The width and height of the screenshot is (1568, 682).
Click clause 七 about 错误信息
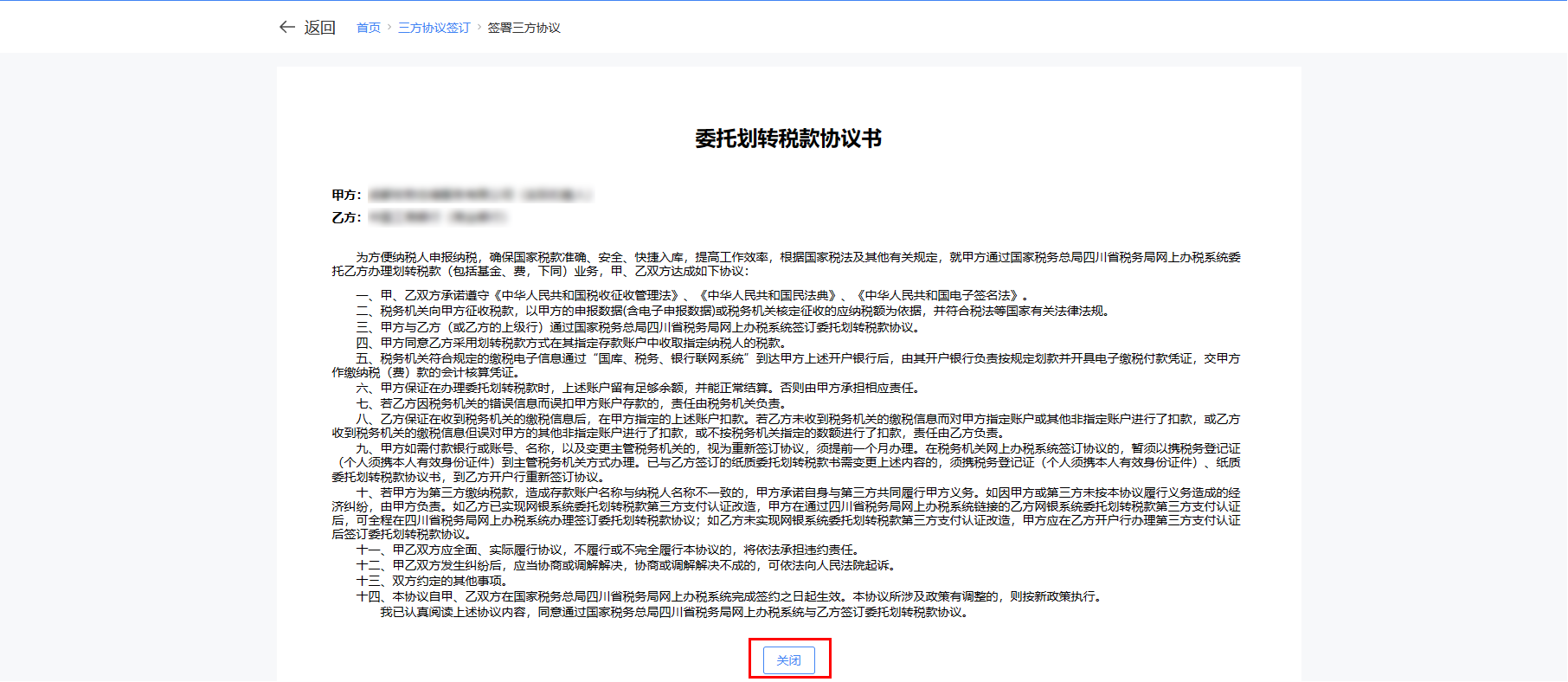click(x=572, y=403)
